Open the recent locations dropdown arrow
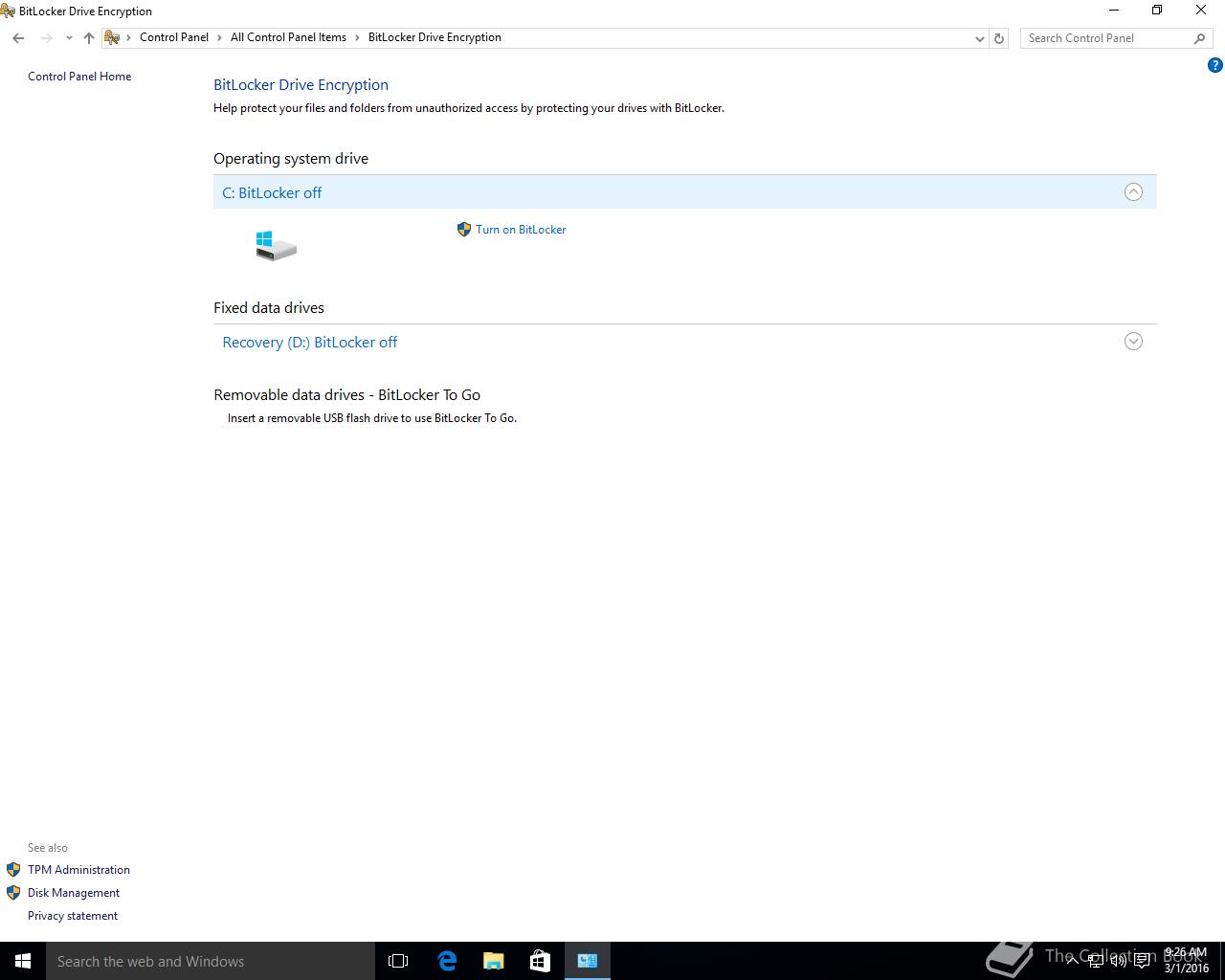The width and height of the screenshot is (1225, 980). coord(69,38)
